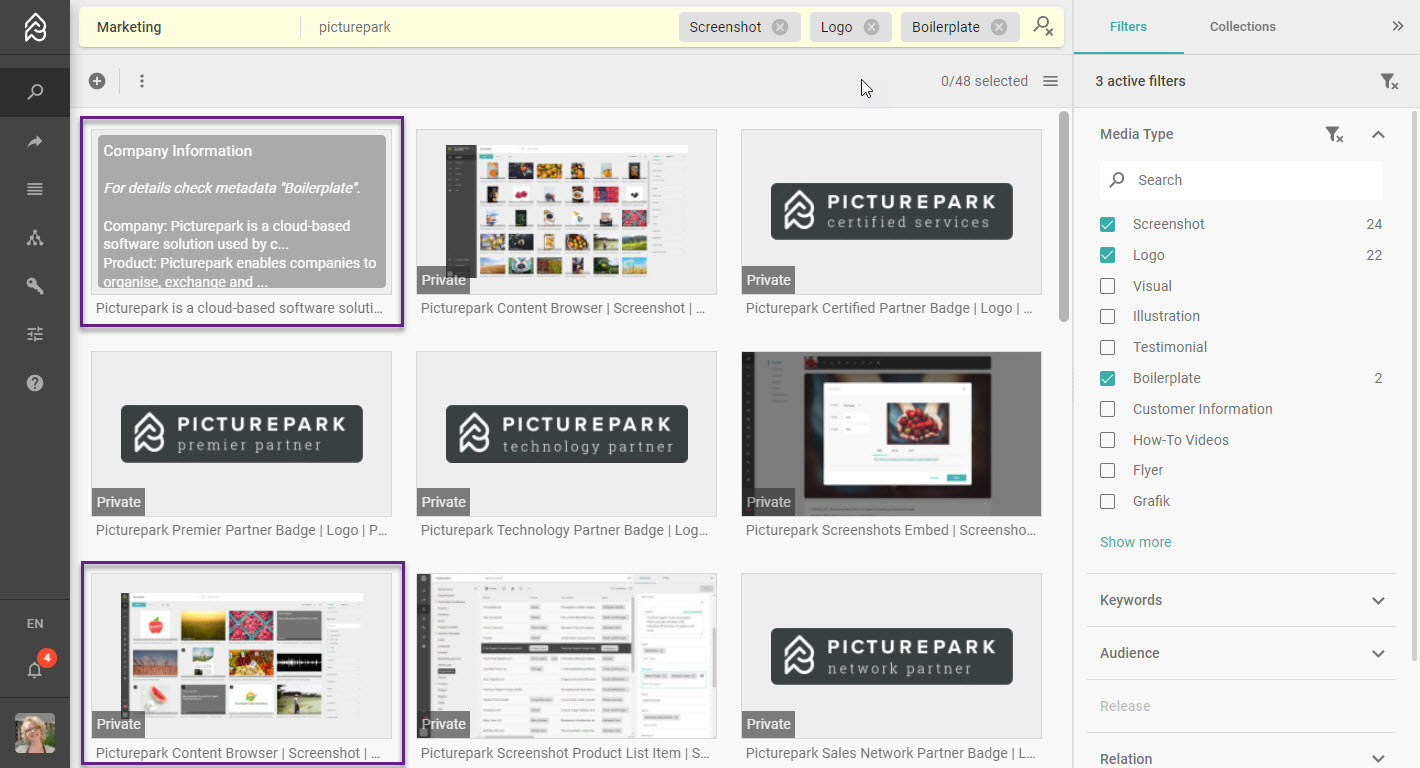Viewport: 1420px width, 768px height.
Task: Open Picturepark Premier Partner Badge thumbnail
Action: [241, 434]
